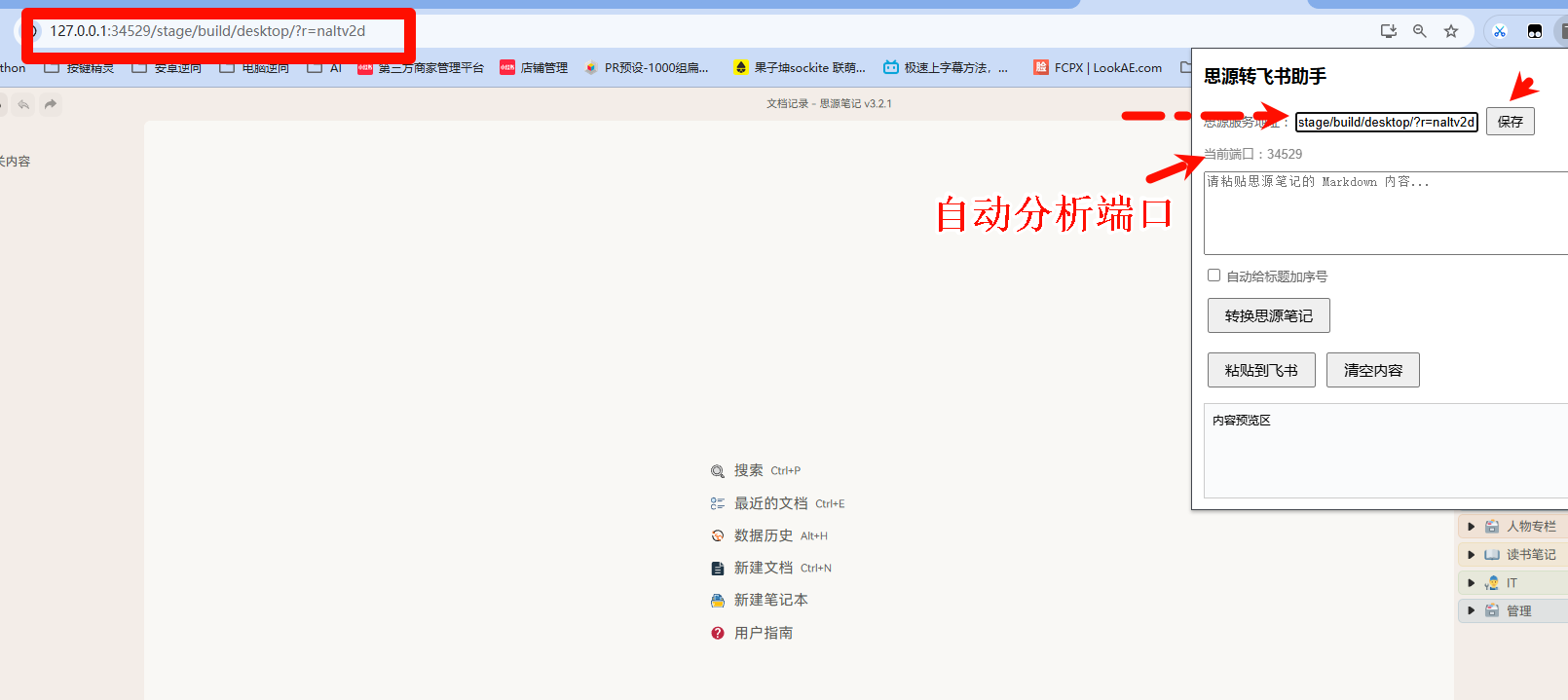Screen dimensions: 1568x700
Task: Select 搜索 Ctrl+P on the start page
Action: (x=756, y=471)
